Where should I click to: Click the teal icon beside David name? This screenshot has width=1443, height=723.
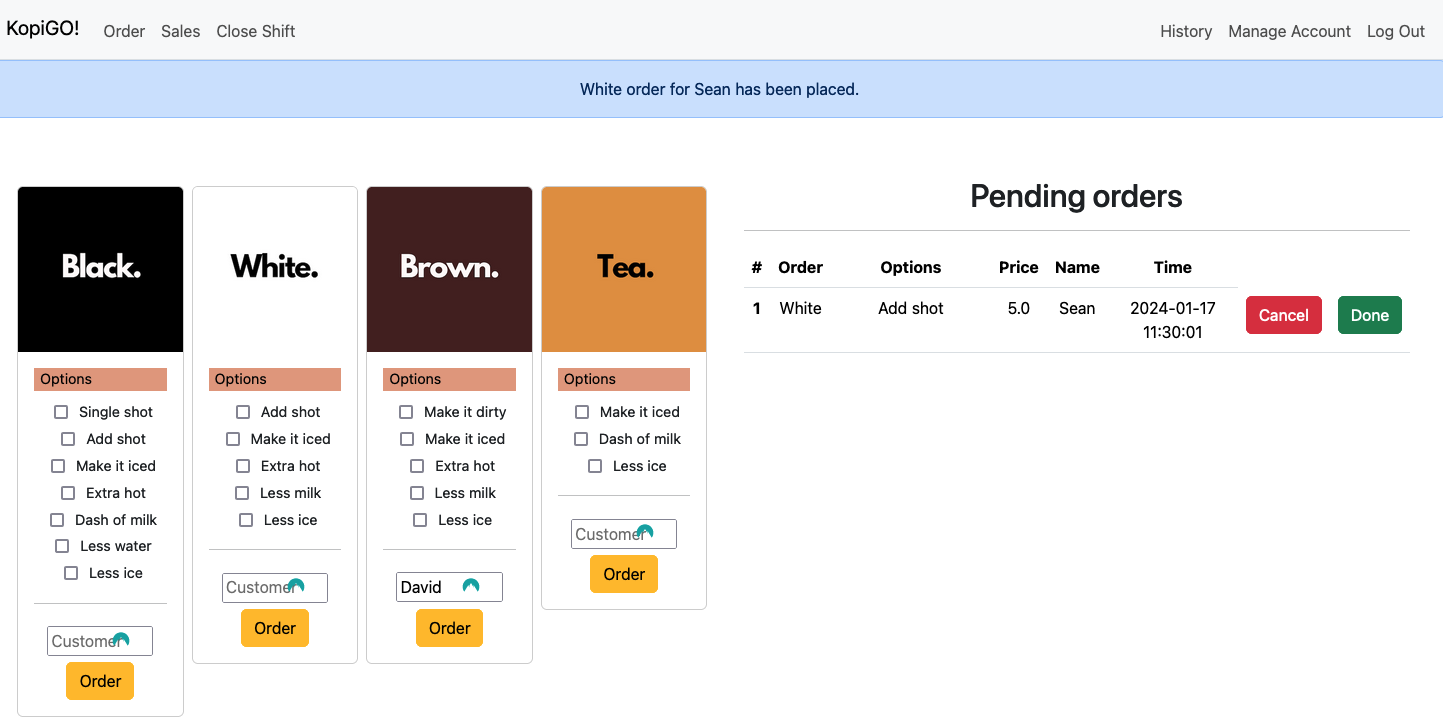(471, 586)
